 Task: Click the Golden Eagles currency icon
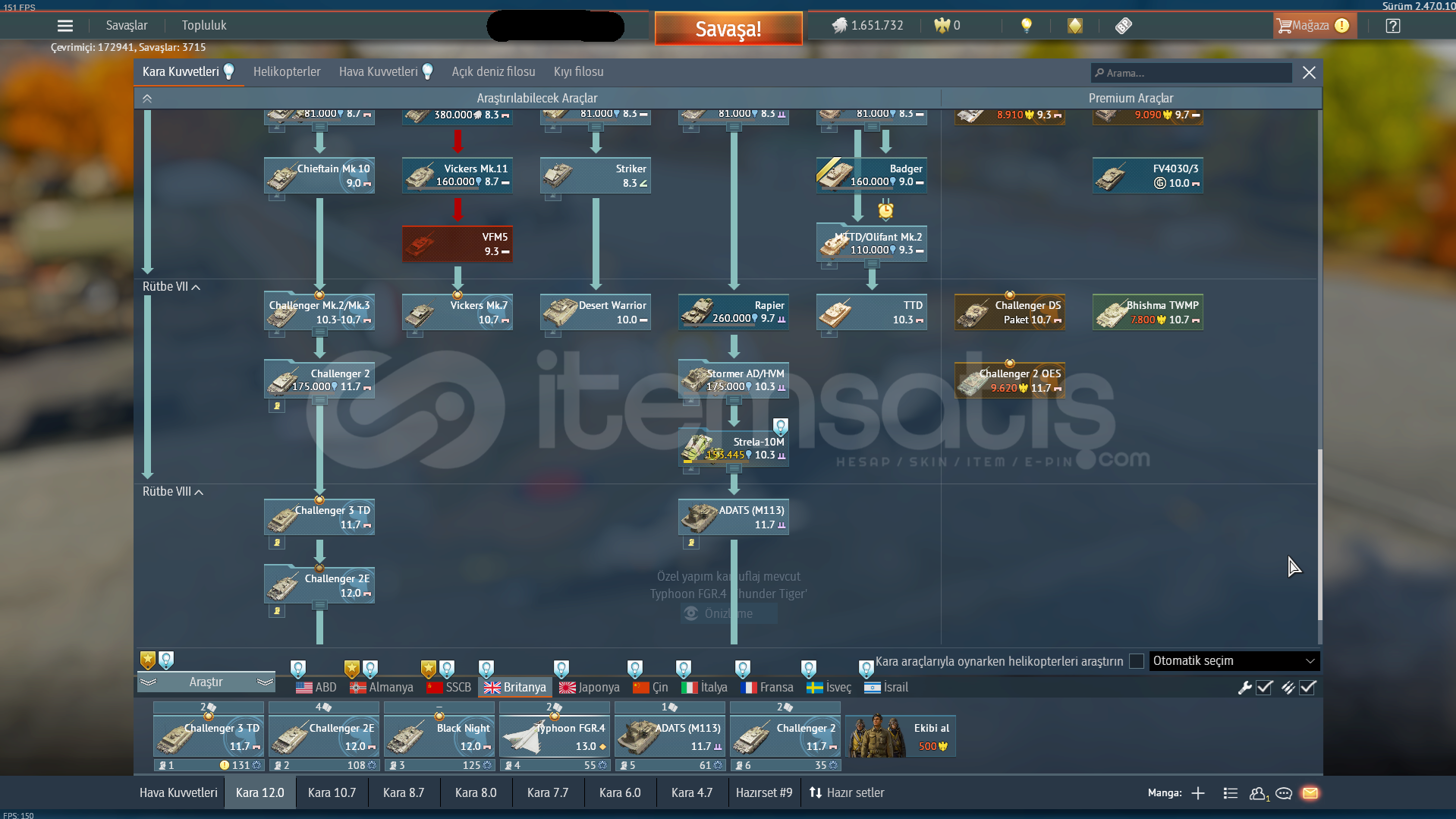coord(942,26)
